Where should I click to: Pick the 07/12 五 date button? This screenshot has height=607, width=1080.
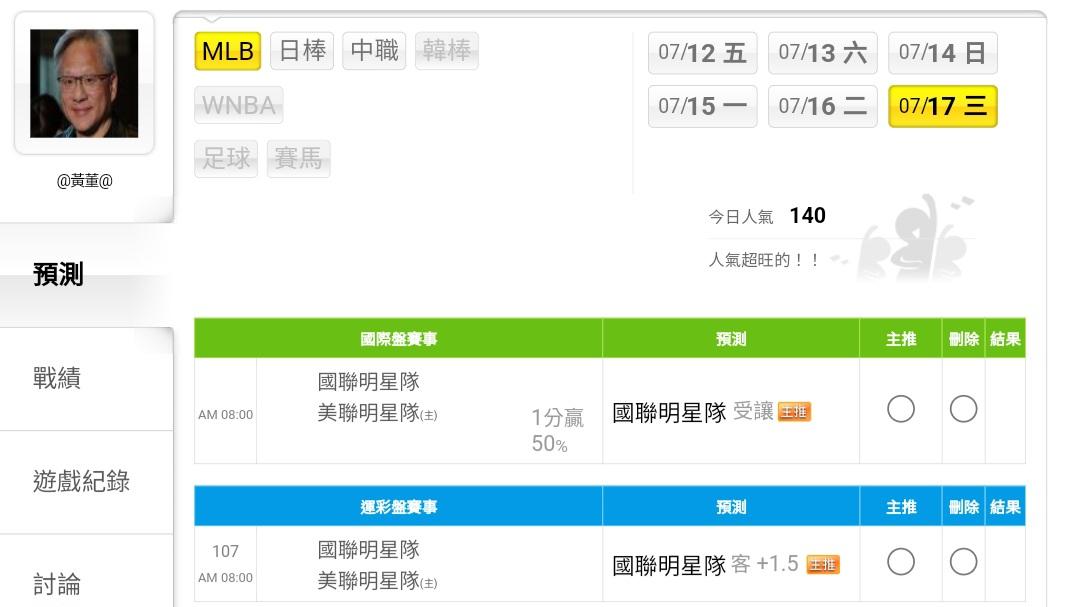pos(703,53)
